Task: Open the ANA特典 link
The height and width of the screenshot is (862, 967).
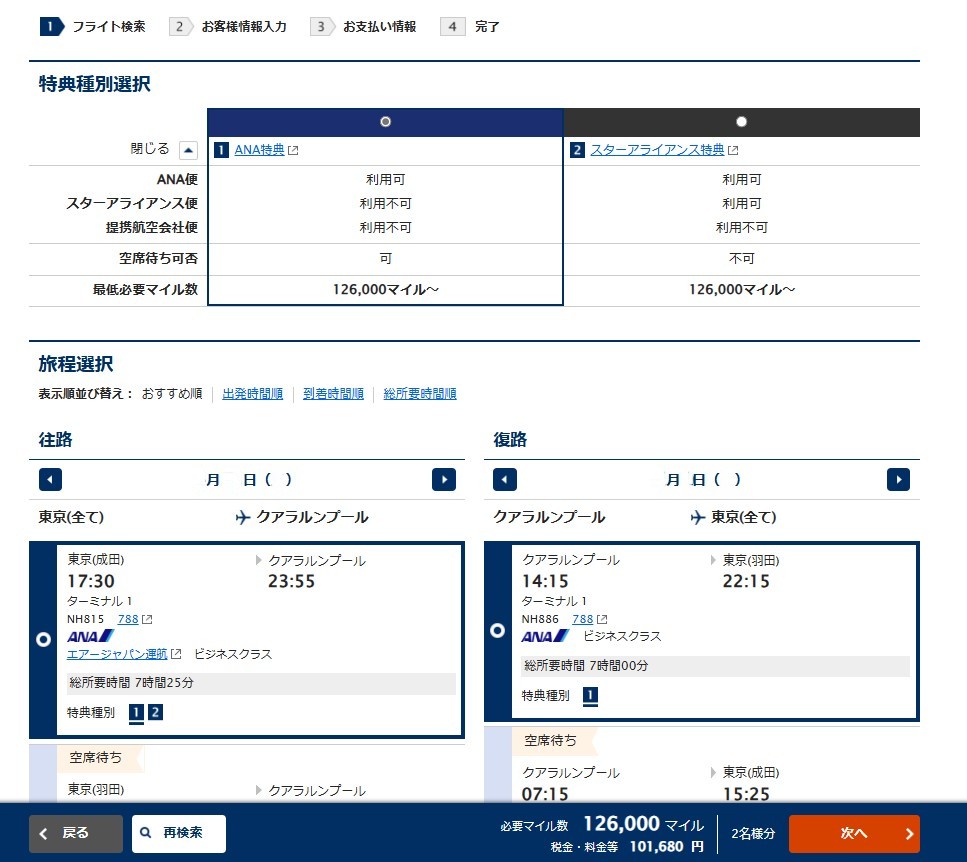Action: click(x=259, y=150)
